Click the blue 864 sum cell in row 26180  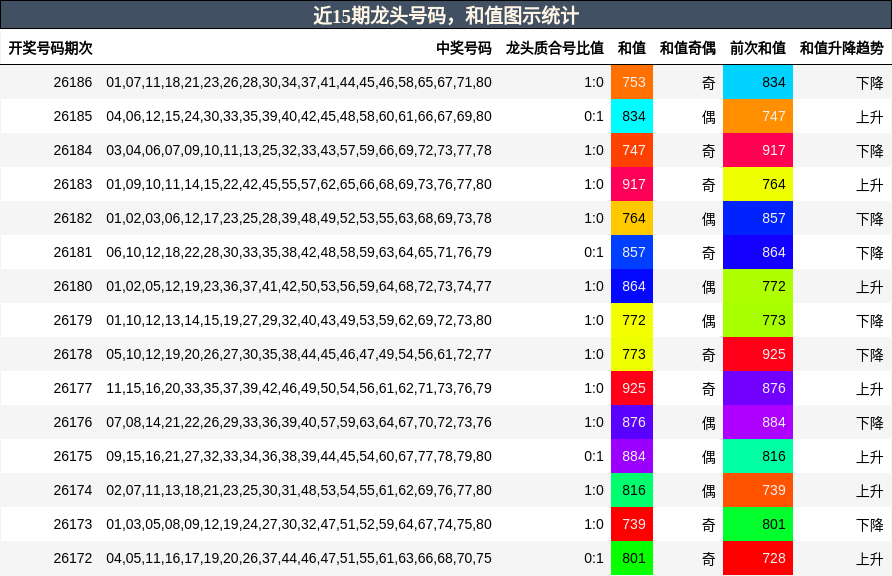[x=631, y=287]
